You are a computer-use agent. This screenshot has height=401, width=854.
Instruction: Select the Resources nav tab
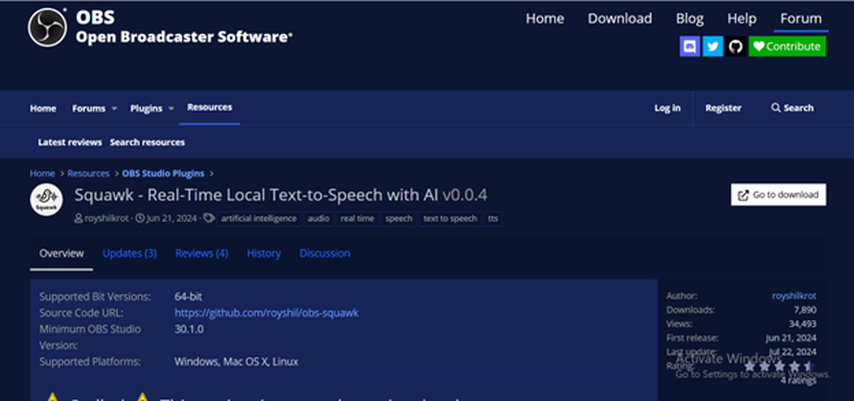tap(210, 107)
